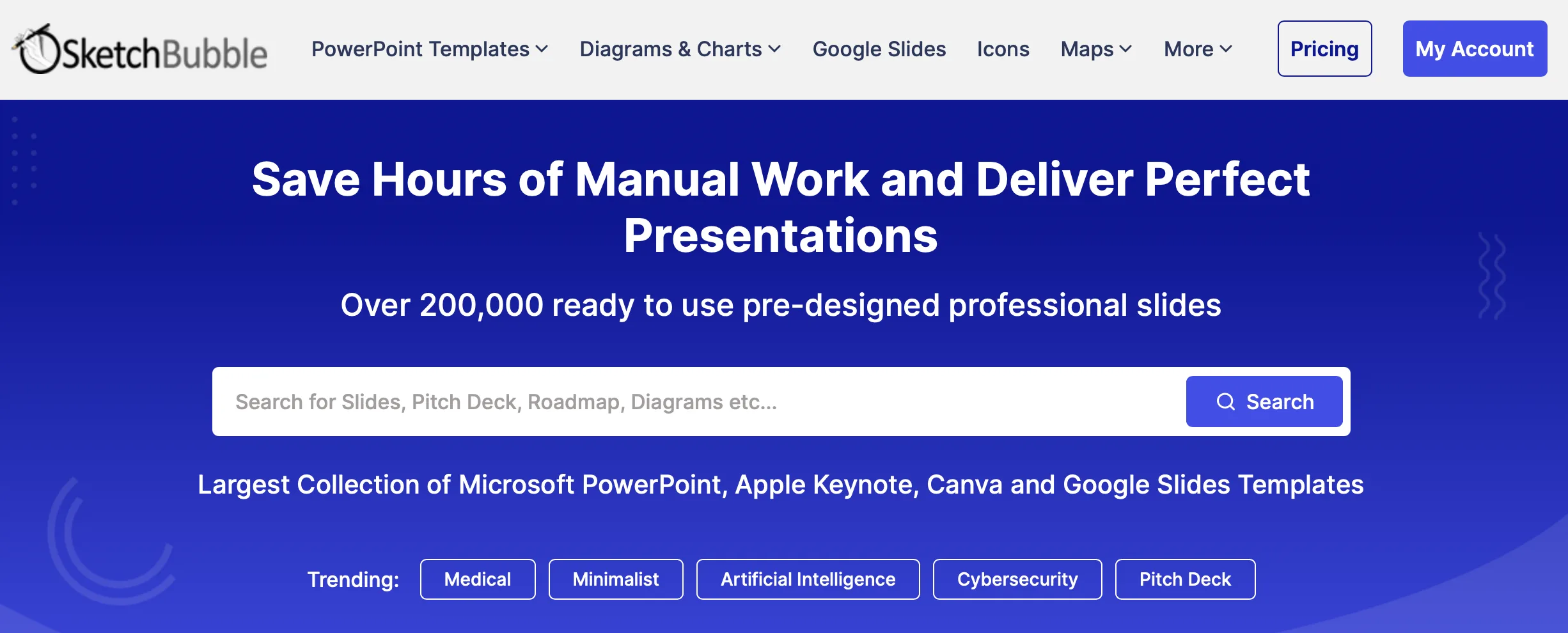
Task: Open the Pricing page
Action: click(1324, 49)
